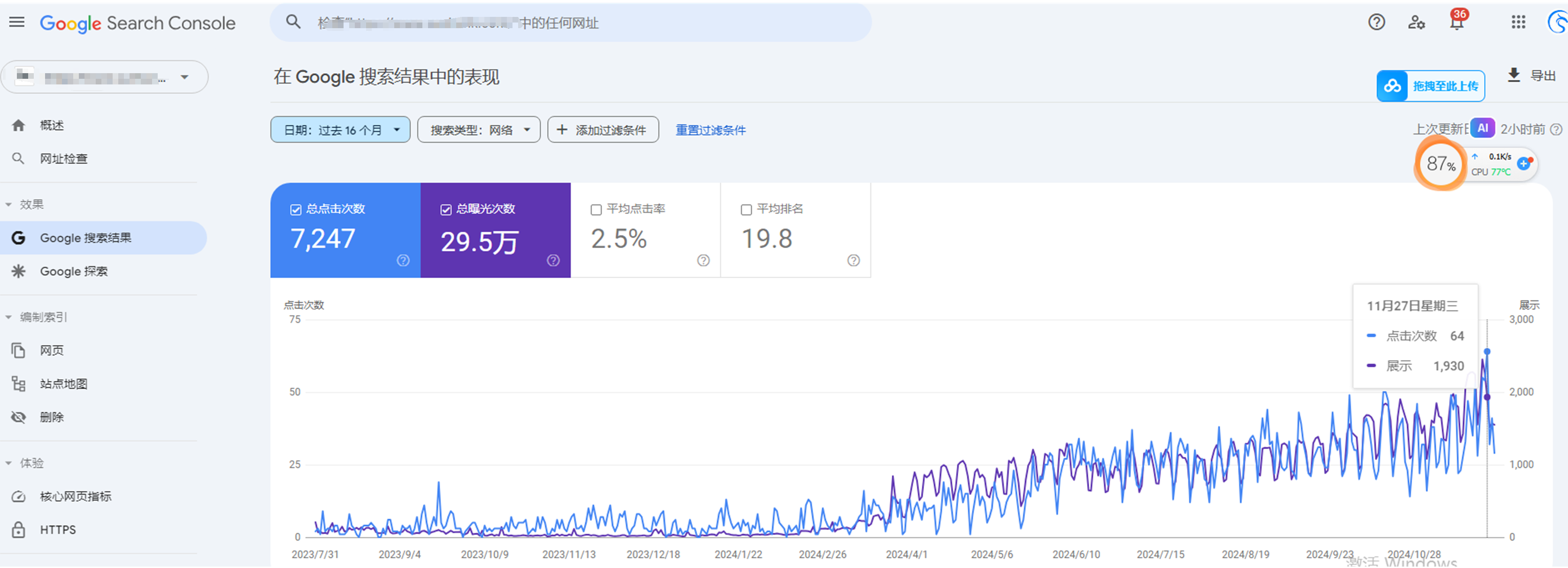Click help icon beside last updated time
Viewport: 1568px width, 568px height.
pyautogui.click(x=1556, y=129)
